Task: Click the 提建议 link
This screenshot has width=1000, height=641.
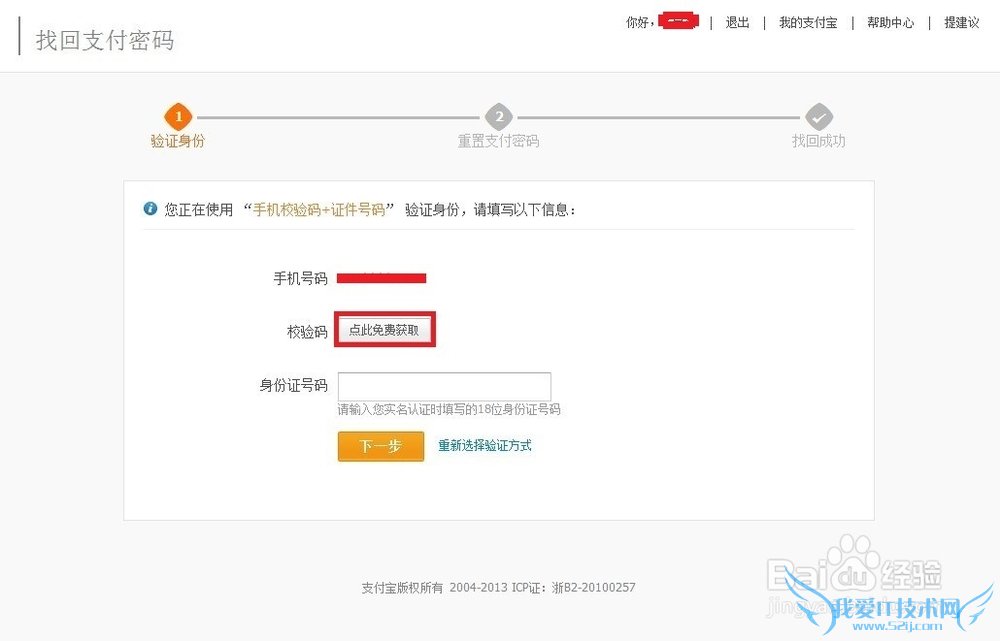Action: click(962, 22)
